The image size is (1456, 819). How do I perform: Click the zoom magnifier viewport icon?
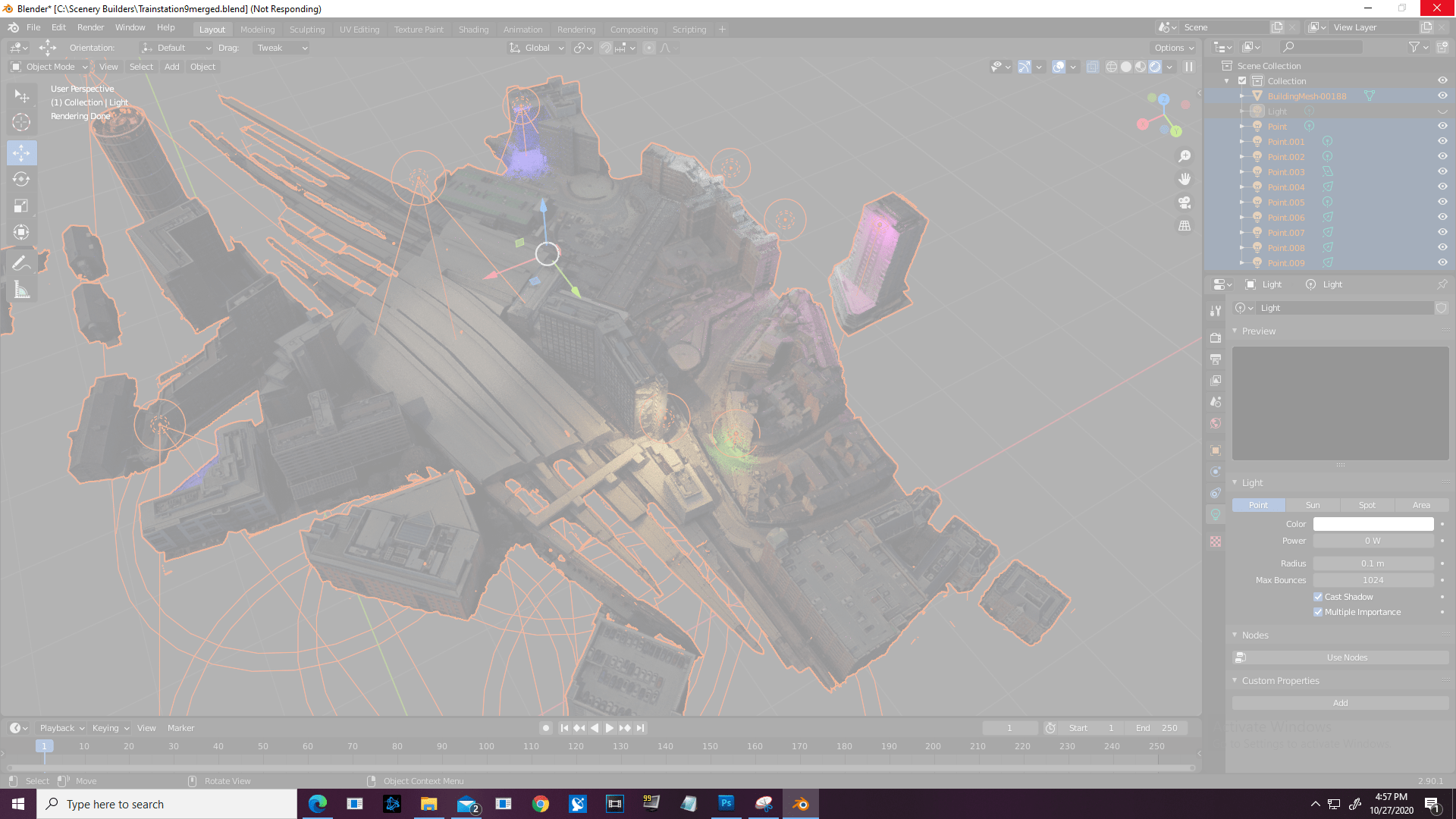(1185, 156)
